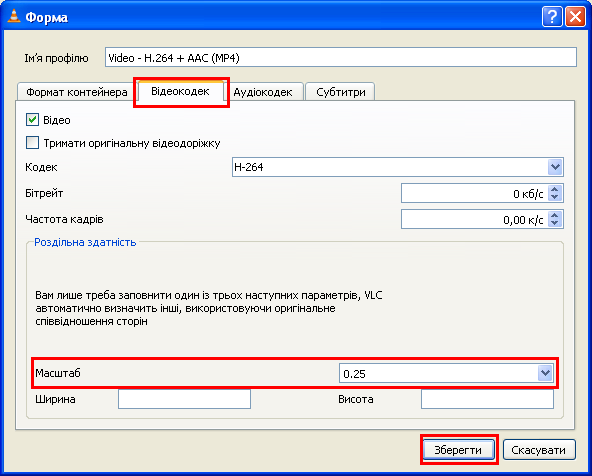Decrease Частота кадрів with down arrow
The image size is (592, 476).
click(x=554, y=223)
